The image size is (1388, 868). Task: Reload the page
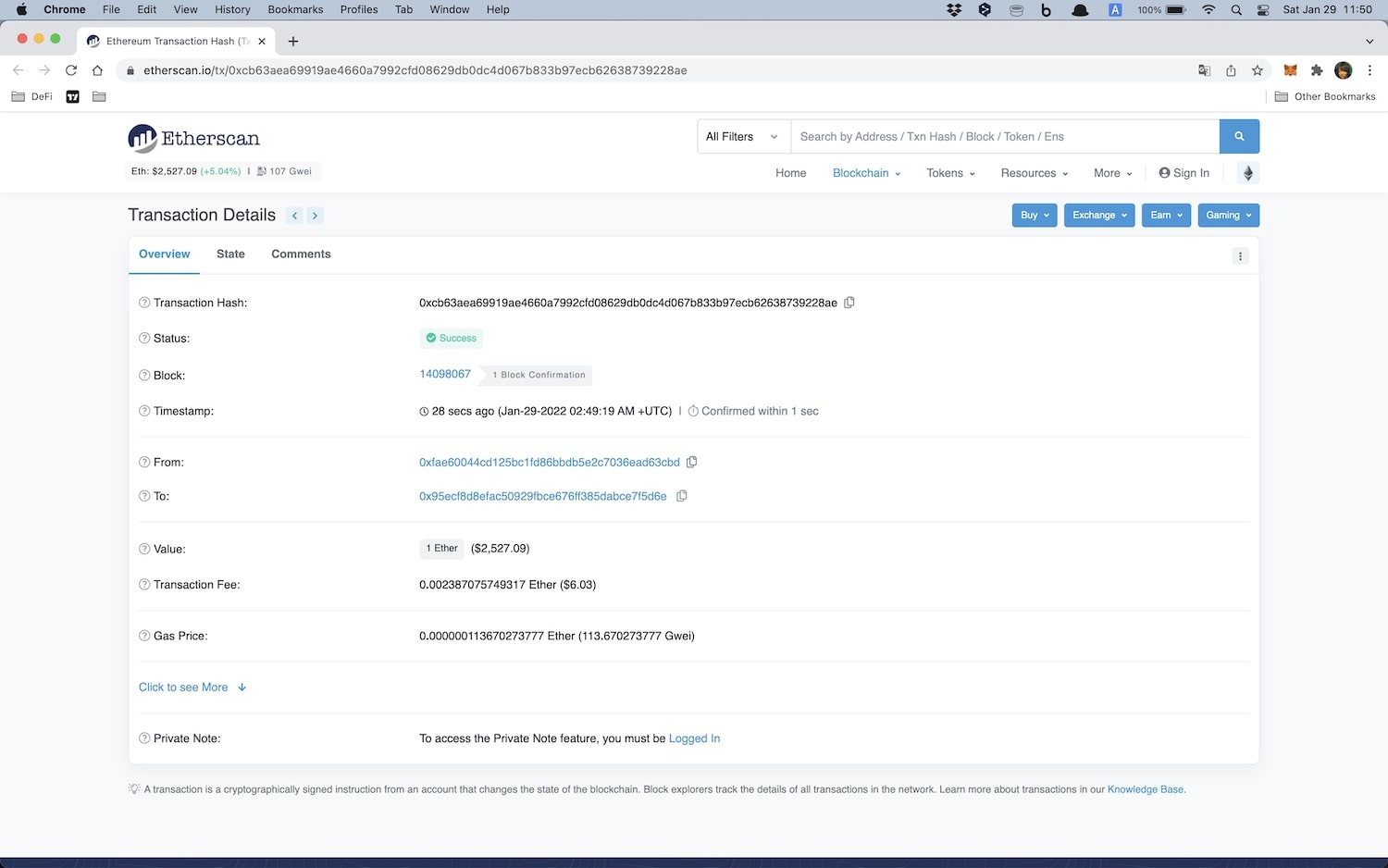[70, 70]
